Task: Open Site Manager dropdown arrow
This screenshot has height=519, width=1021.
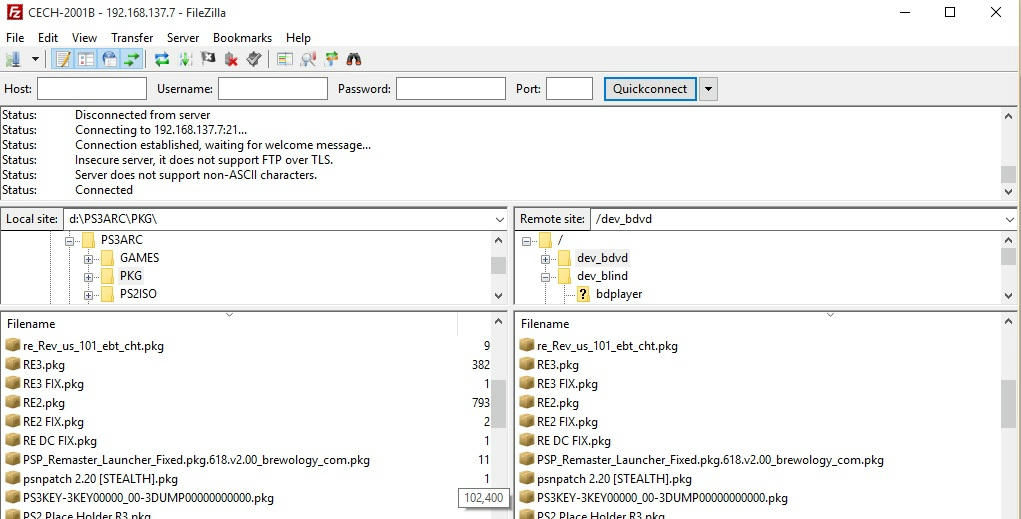Action: point(35,59)
